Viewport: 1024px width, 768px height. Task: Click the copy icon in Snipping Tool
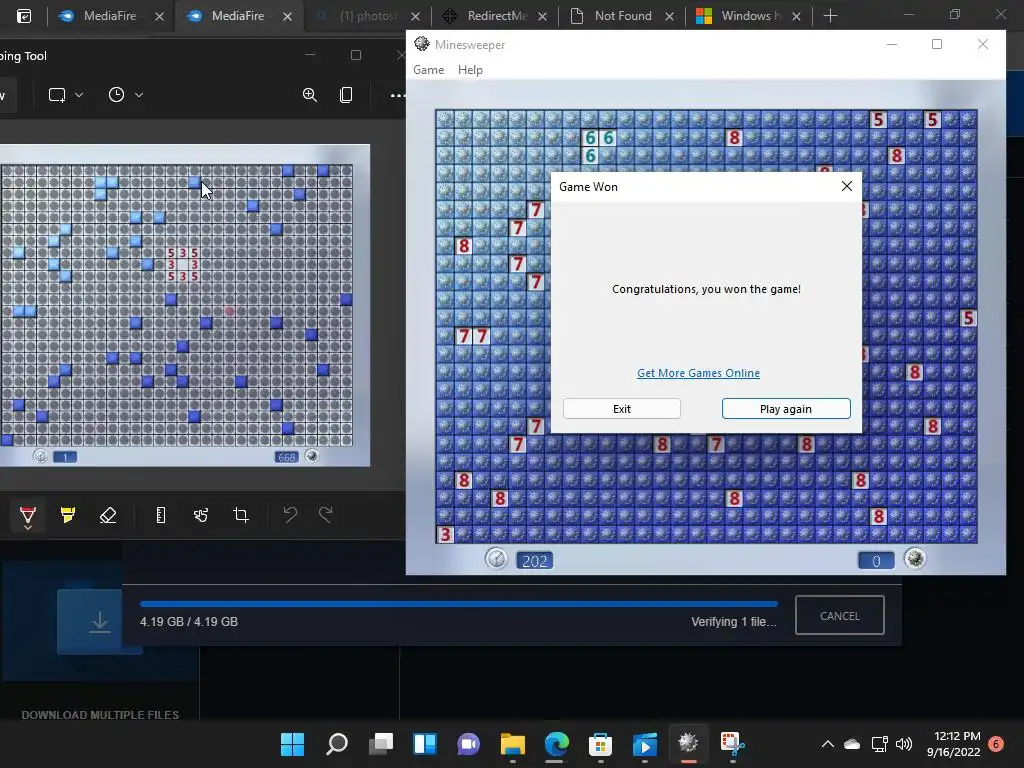(x=346, y=95)
